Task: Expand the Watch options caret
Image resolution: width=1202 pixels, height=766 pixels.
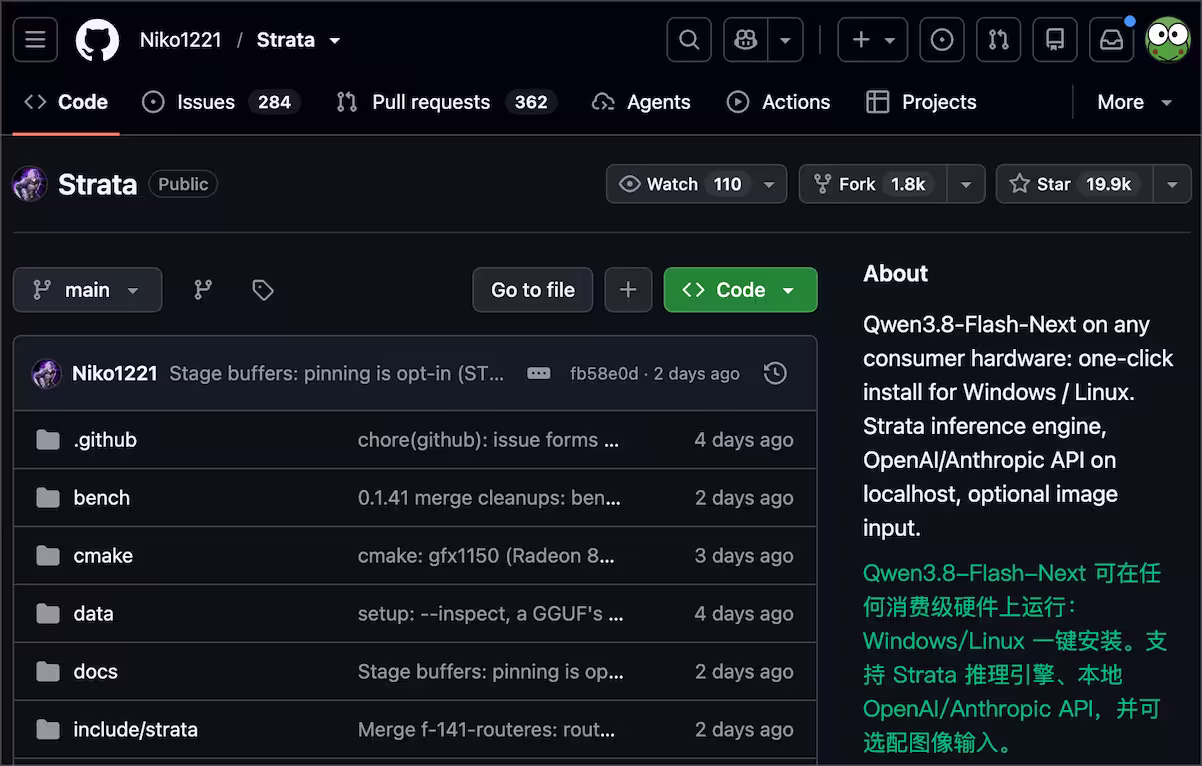Action: (769, 184)
